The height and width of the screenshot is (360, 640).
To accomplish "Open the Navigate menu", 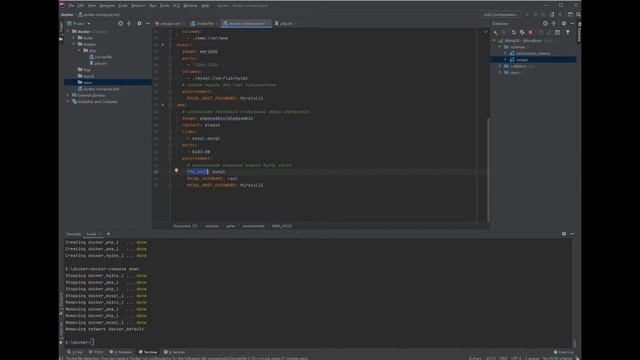I will click(x=107, y=6).
